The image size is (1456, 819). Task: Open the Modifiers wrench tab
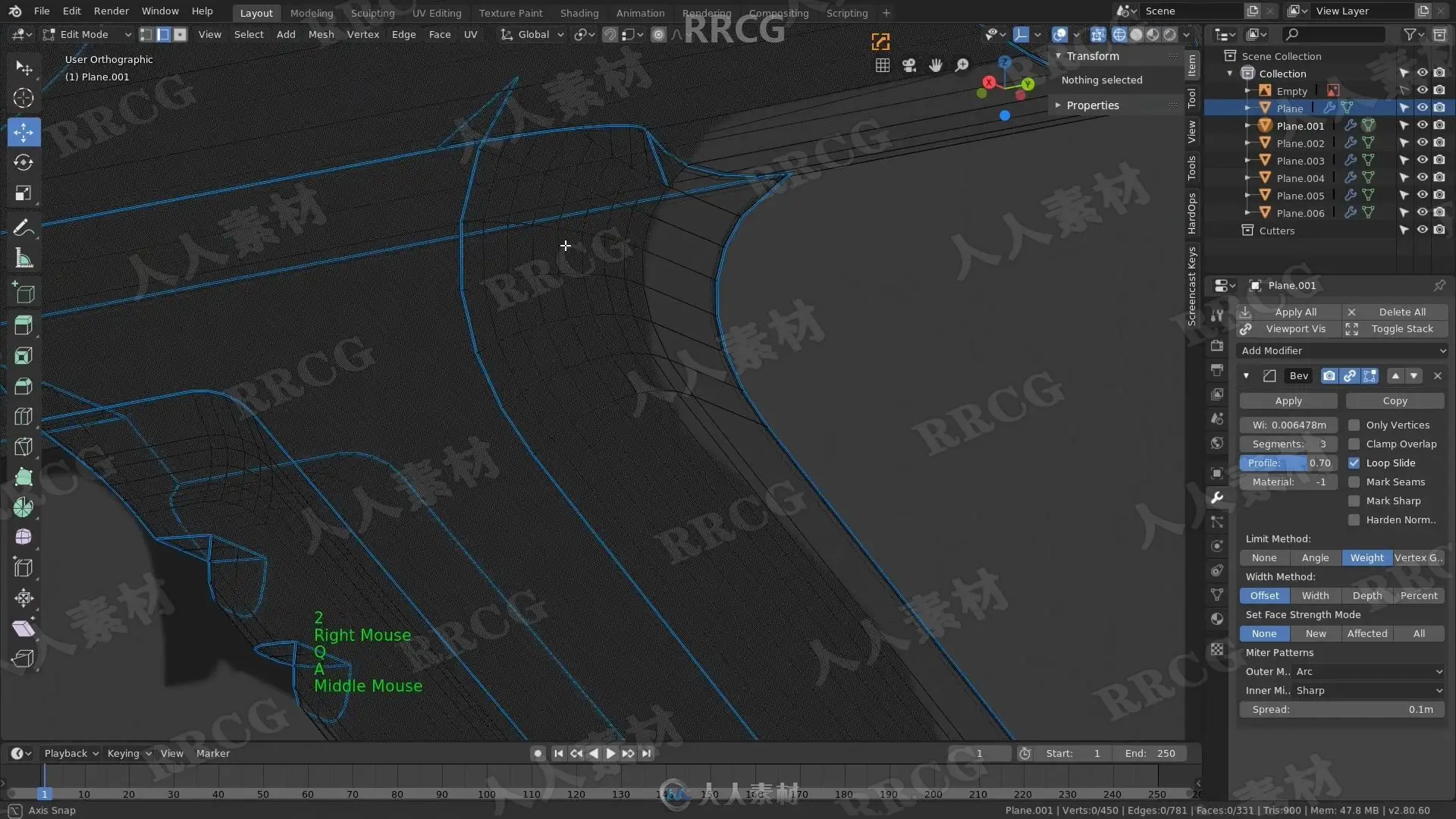click(x=1217, y=497)
